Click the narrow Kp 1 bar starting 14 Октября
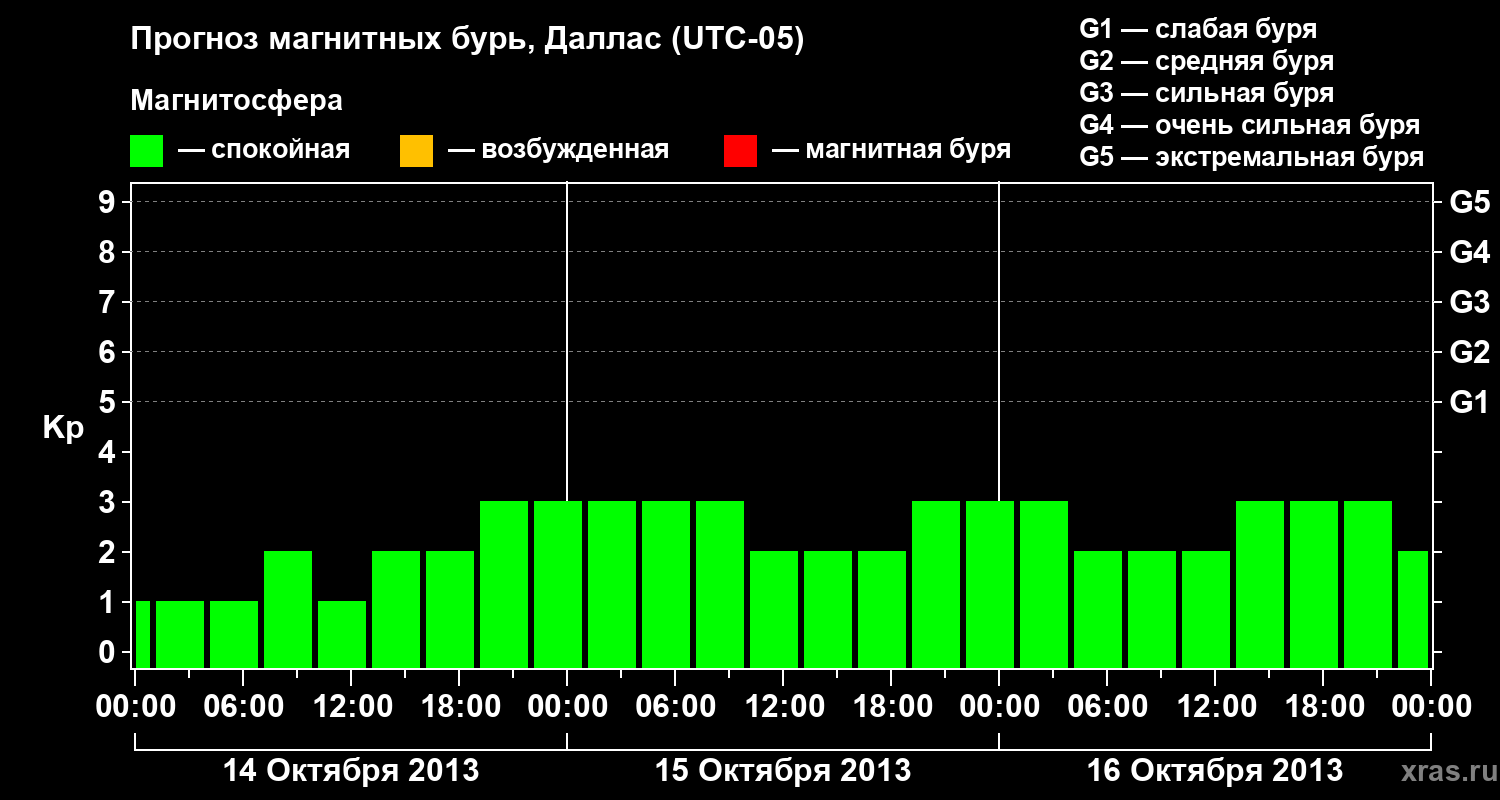This screenshot has width=1500, height=800. click(x=142, y=634)
